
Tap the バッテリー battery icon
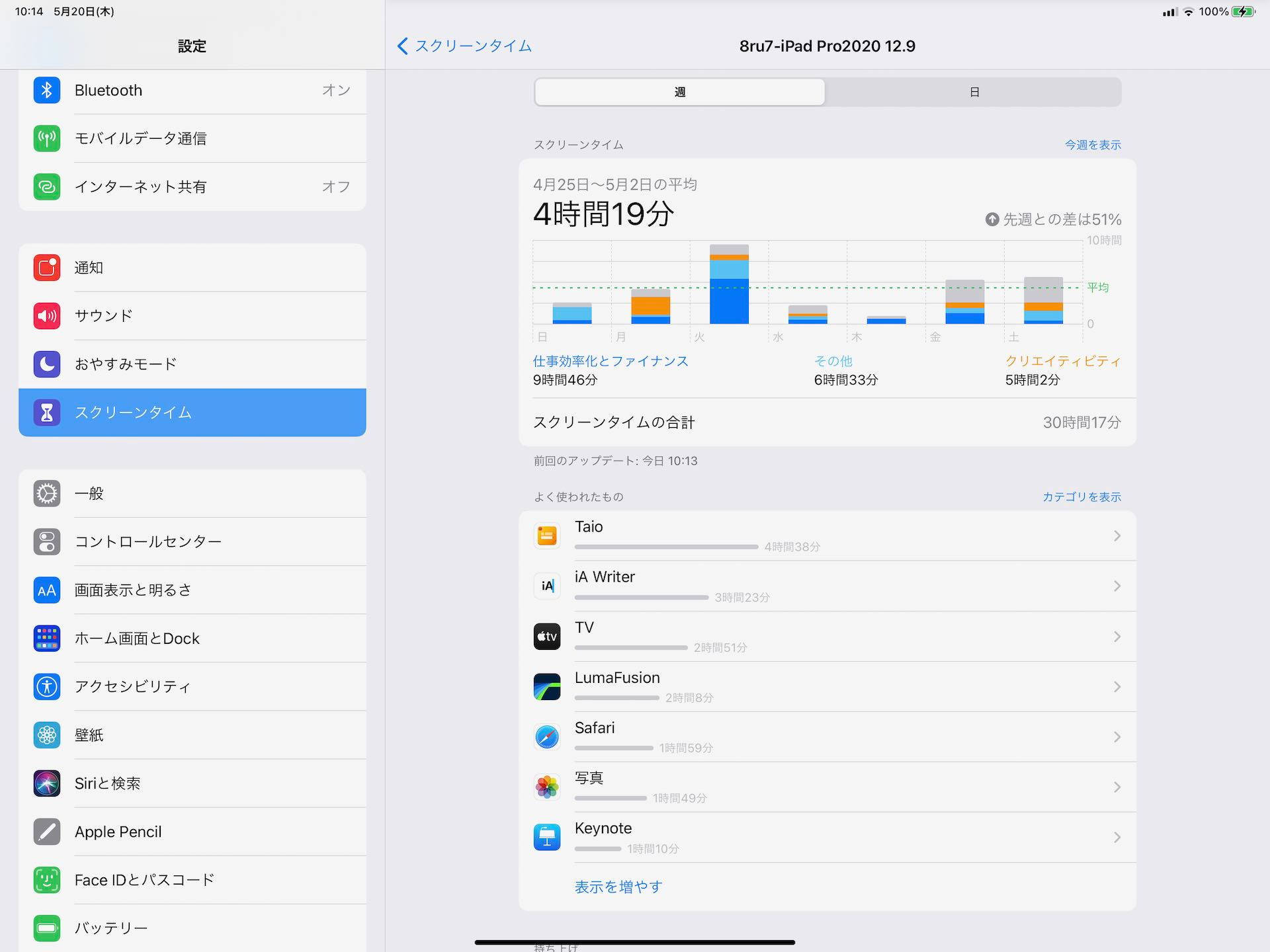point(47,928)
